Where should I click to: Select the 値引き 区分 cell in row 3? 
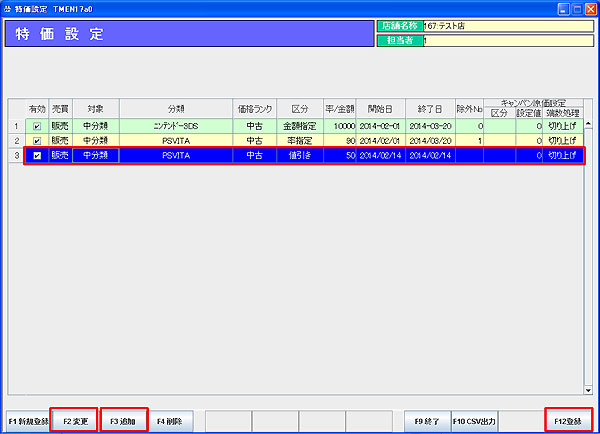click(299, 156)
